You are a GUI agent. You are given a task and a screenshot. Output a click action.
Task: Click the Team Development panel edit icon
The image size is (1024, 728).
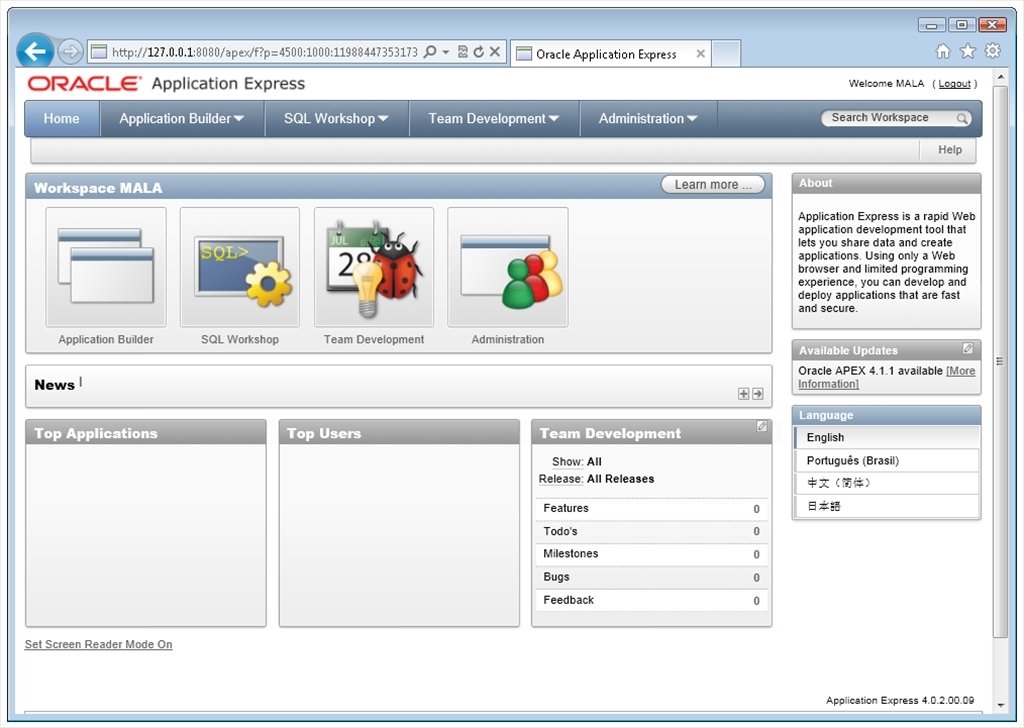click(x=761, y=426)
